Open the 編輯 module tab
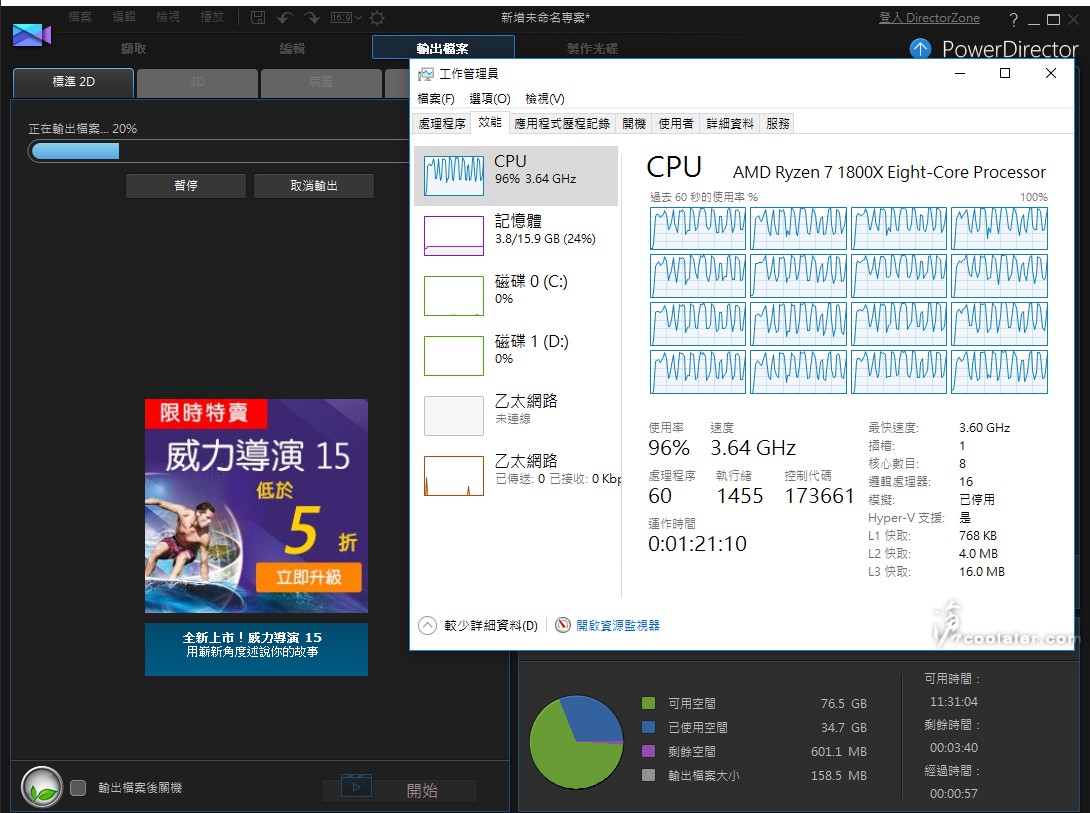1090x813 pixels. [292, 48]
